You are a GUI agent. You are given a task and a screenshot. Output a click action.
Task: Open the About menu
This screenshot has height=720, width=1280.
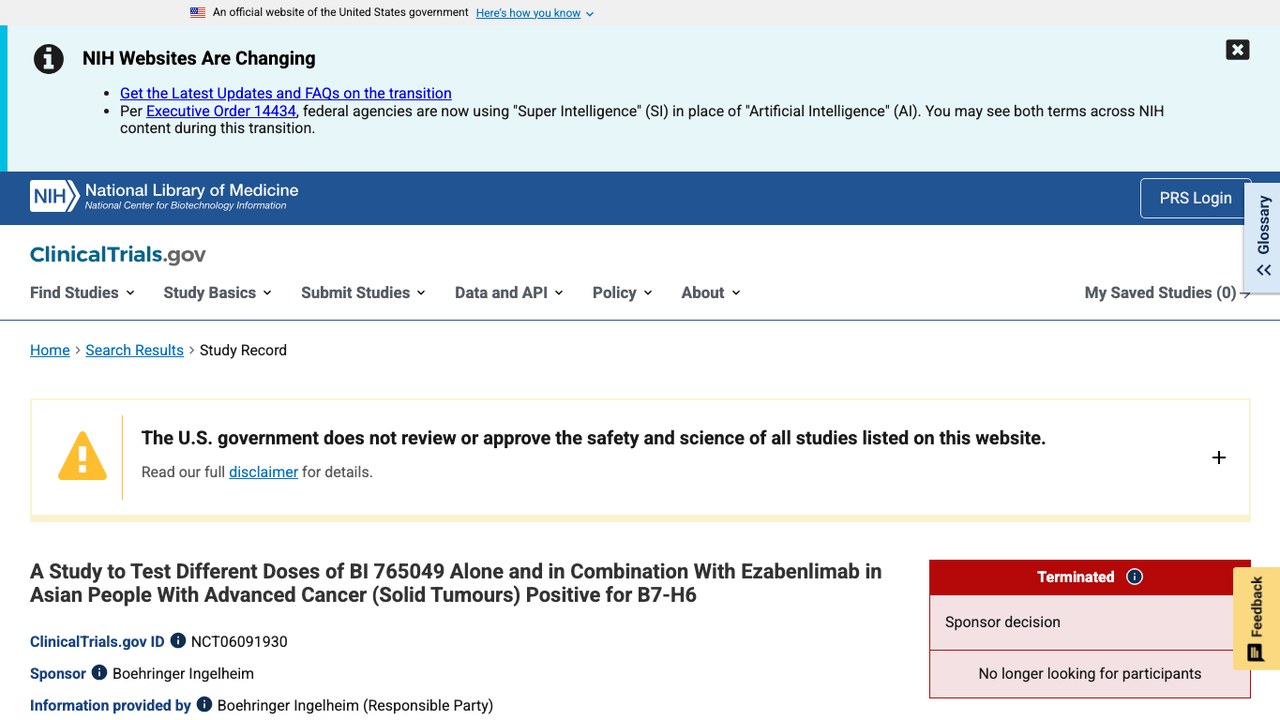click(x=711, y=292)
